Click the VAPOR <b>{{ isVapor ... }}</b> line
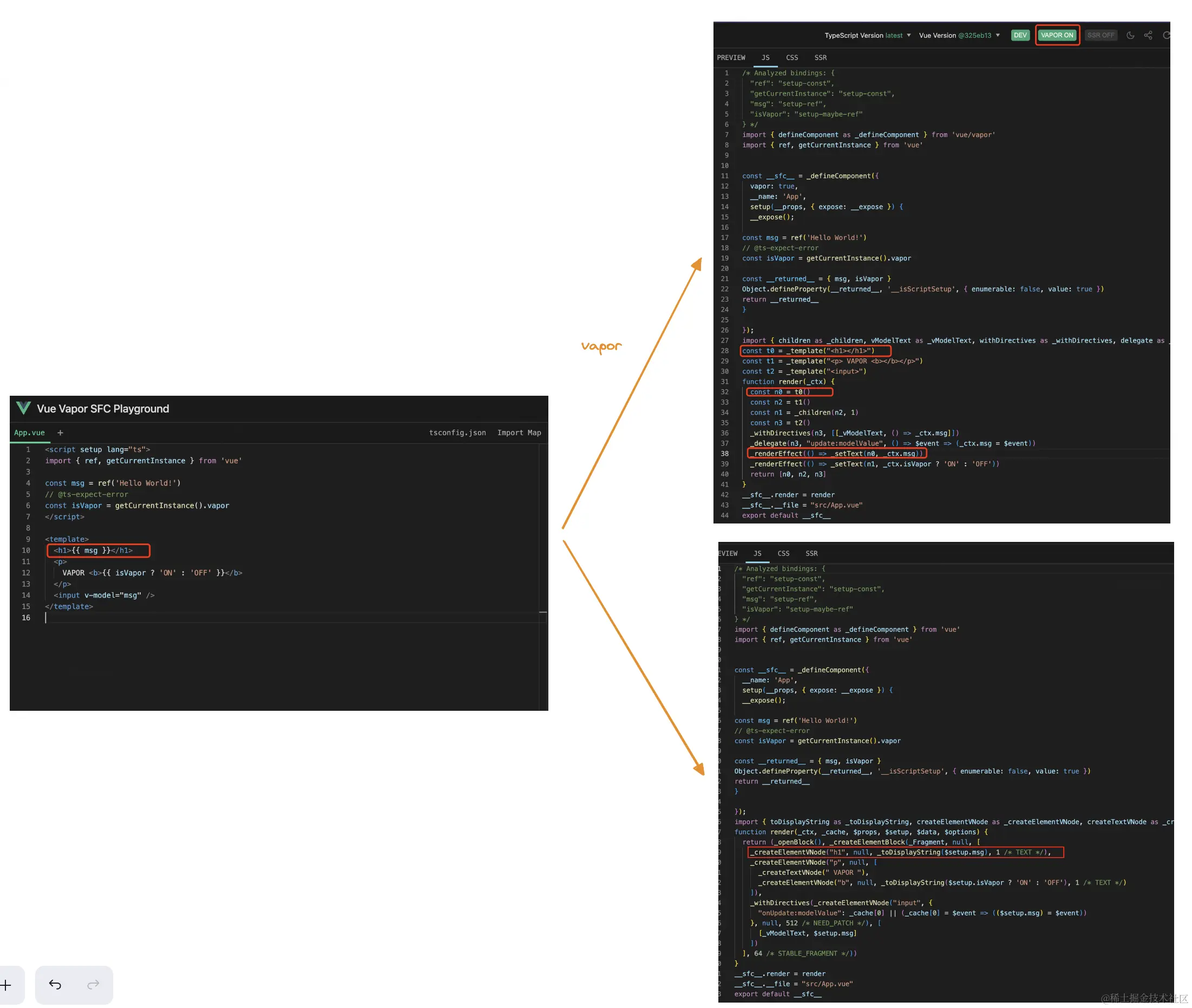 pyautogui.click(x=152, y=573)
